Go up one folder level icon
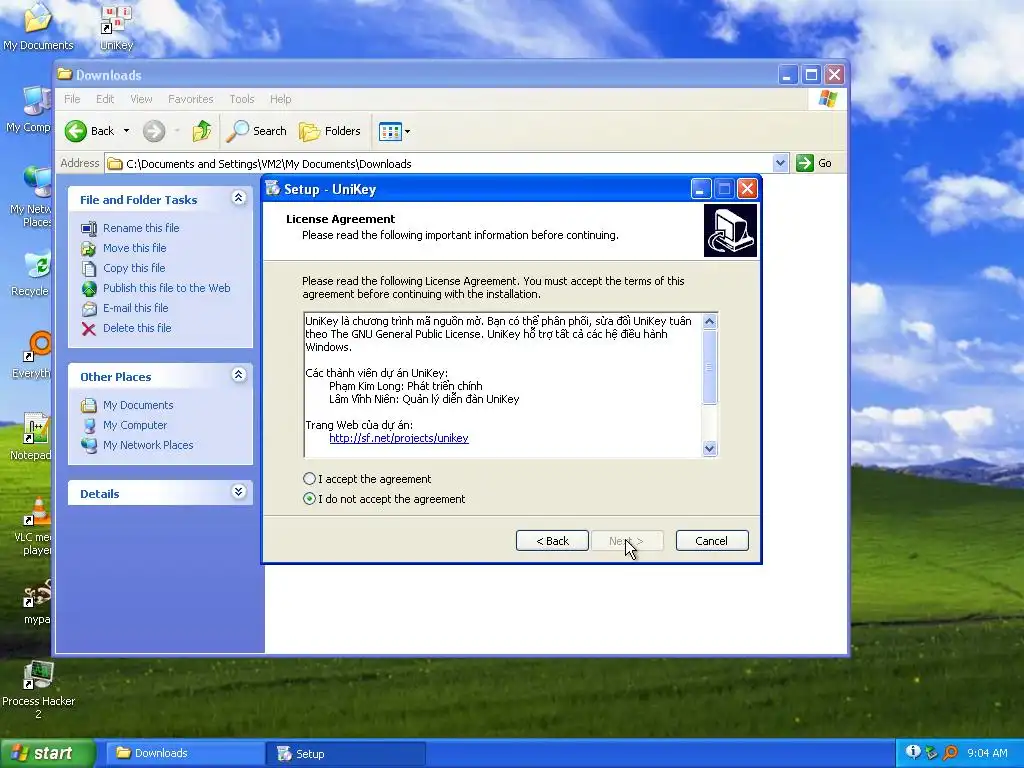The image size is (1024, 768). coord(202,131)
